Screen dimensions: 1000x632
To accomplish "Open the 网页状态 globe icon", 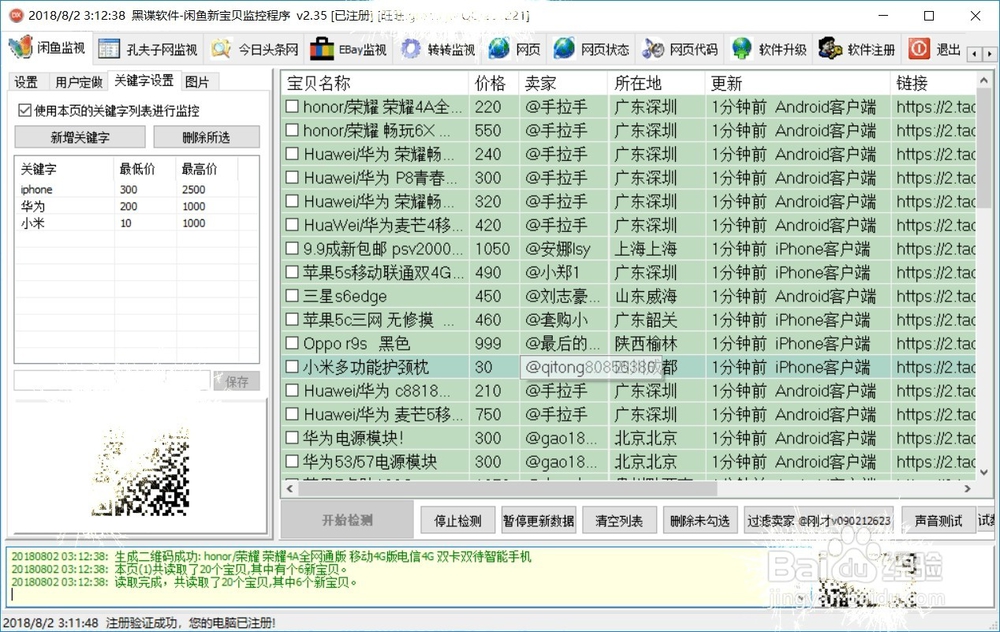I will coord(564,49).
